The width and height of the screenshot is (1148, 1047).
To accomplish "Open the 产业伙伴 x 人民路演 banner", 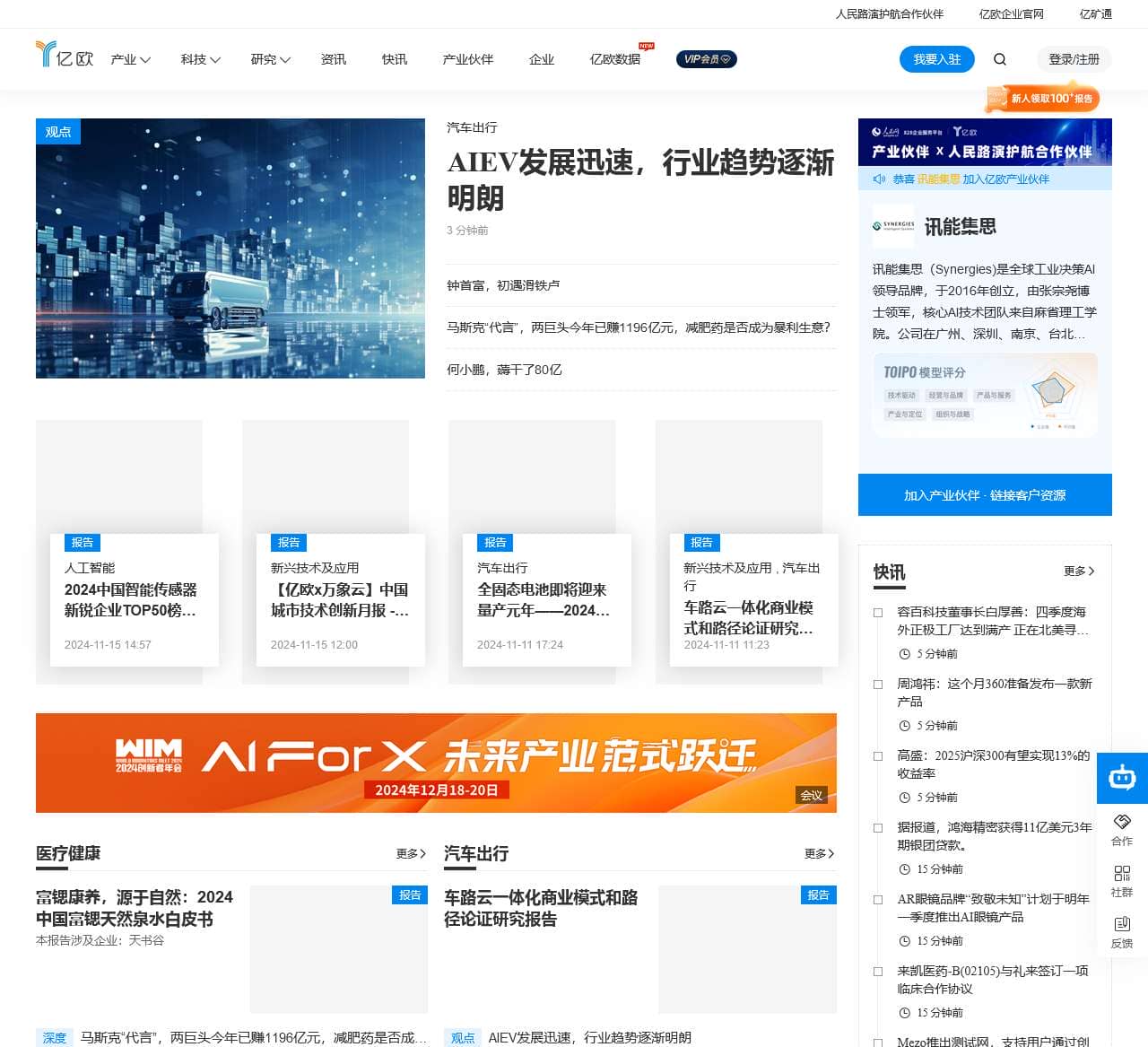I will [985, 142].
